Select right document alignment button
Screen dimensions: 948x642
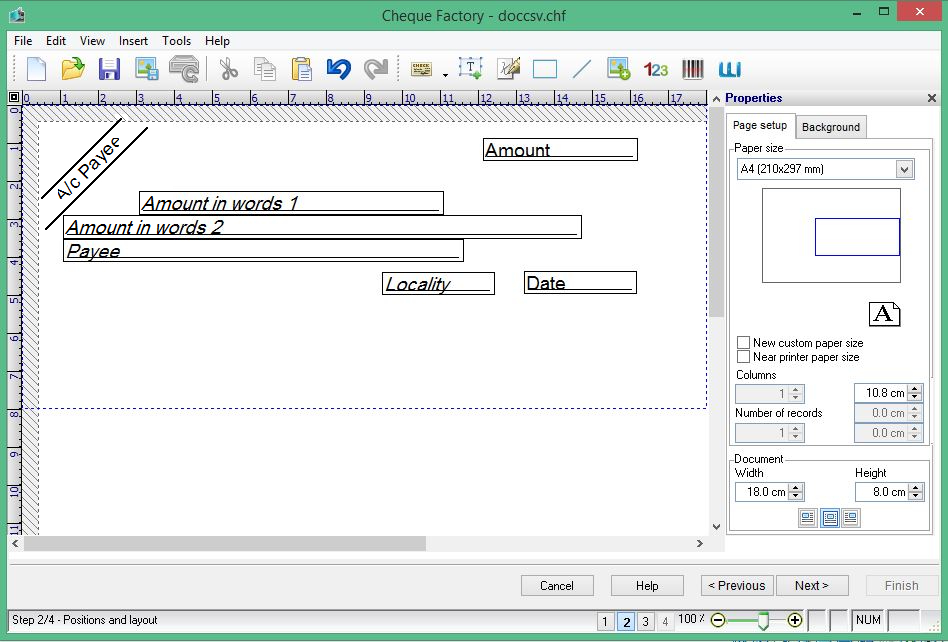(x=851, y=518)
